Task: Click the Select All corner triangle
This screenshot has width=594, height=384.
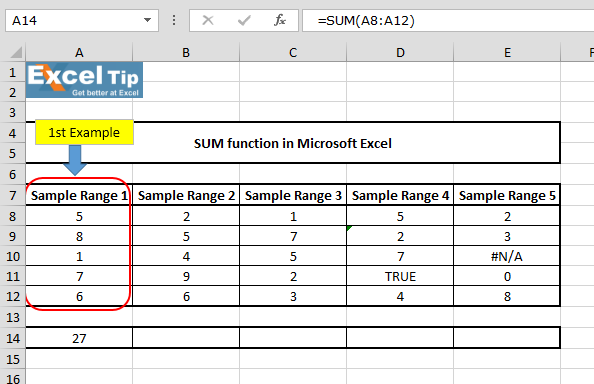Action: pos(13,52)
